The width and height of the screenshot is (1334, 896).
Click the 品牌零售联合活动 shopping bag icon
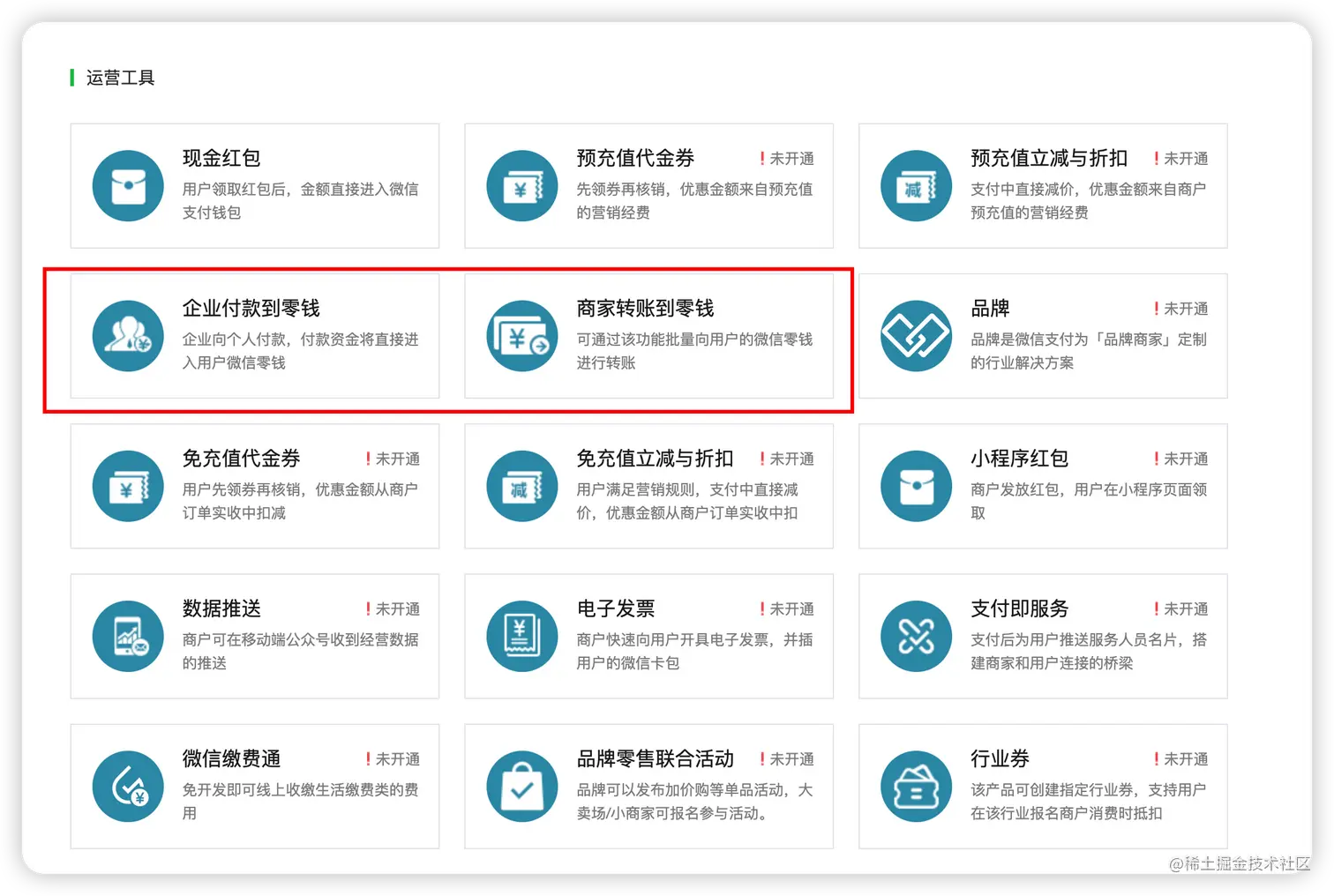coord(522,786)
